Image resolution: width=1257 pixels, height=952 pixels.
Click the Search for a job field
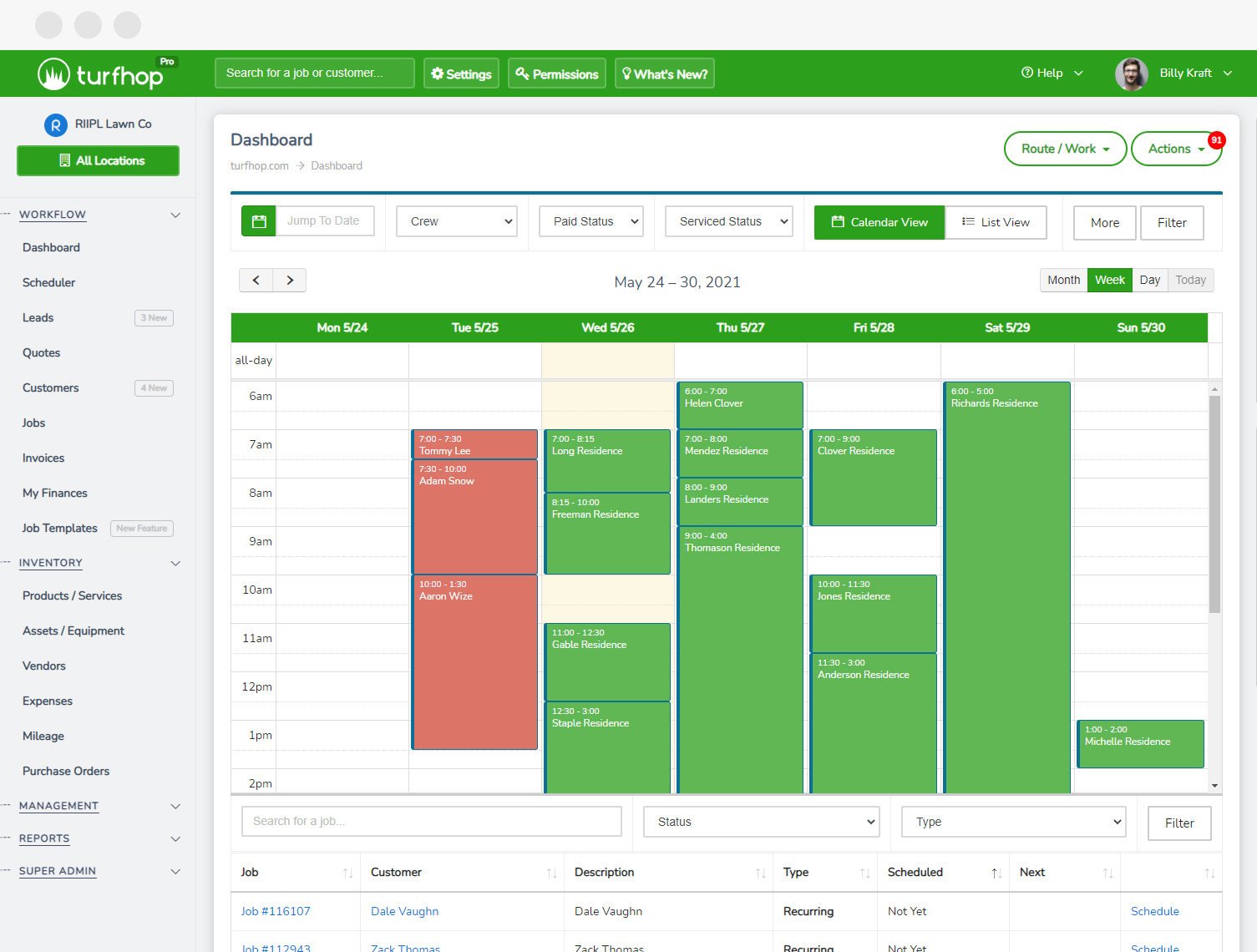[431, 822]
